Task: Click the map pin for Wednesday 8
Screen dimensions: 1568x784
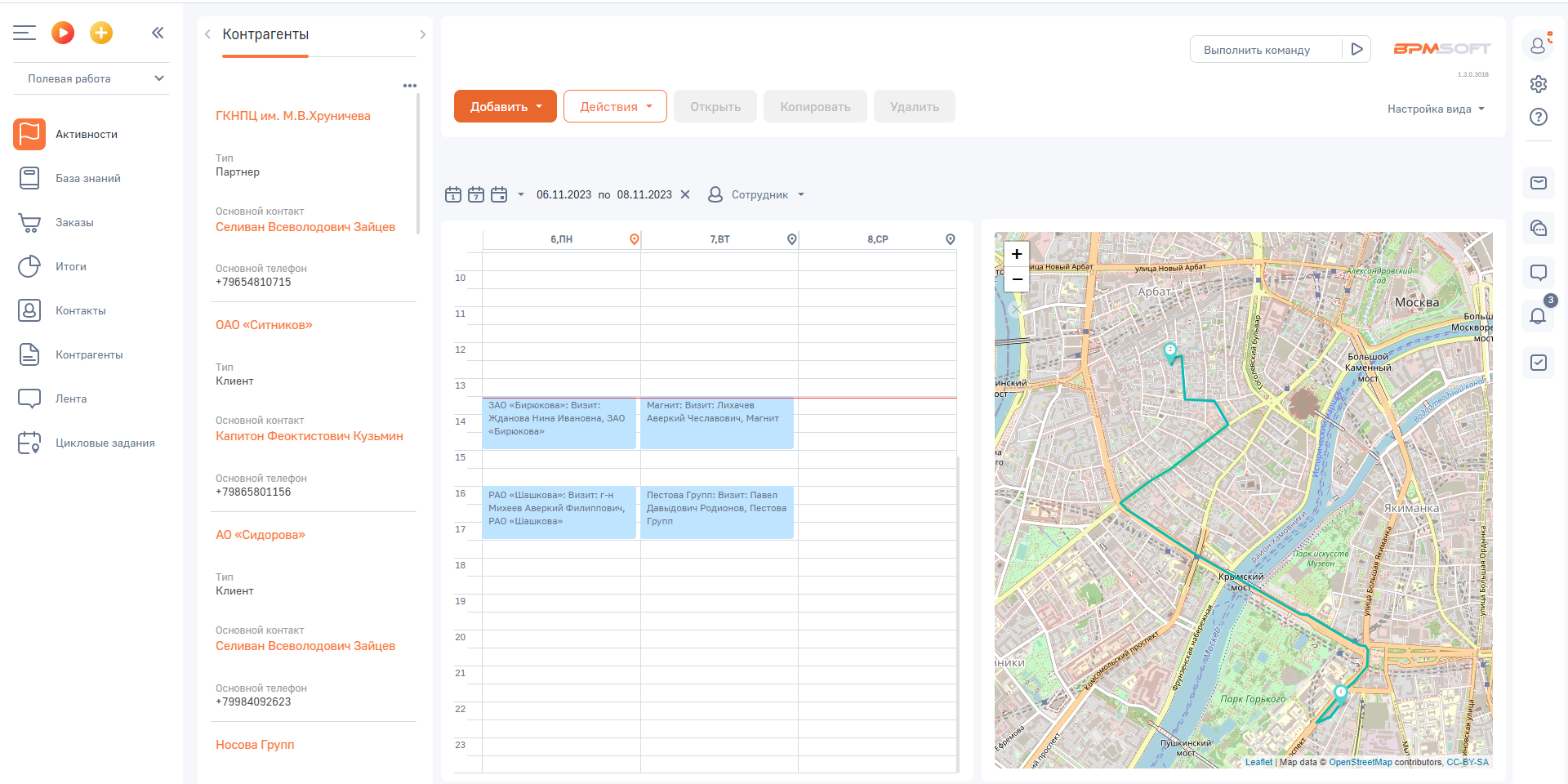Action: click(x=950, y=239)
